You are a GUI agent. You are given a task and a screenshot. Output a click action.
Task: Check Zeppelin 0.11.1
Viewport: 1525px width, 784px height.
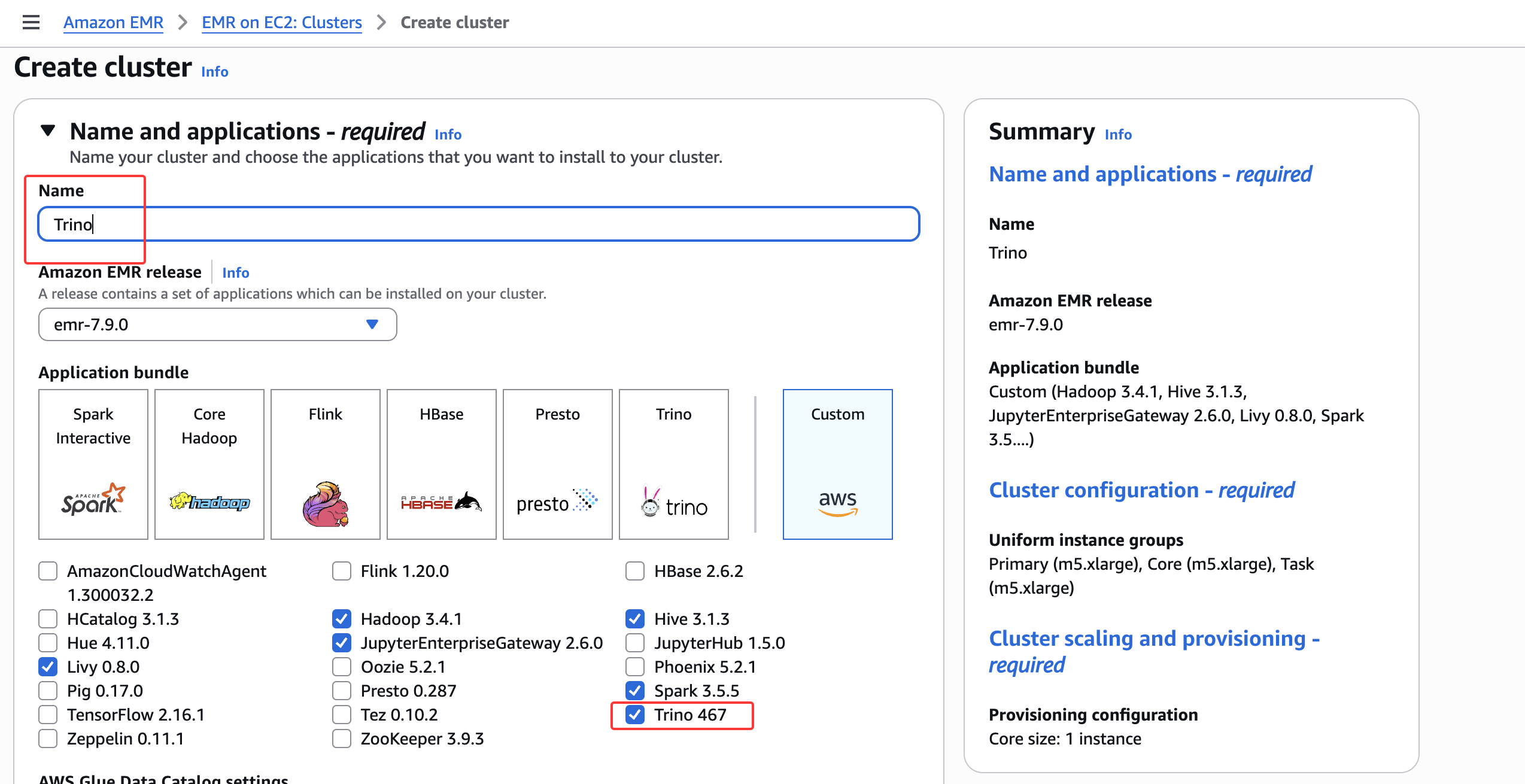(x=48, y=739)
